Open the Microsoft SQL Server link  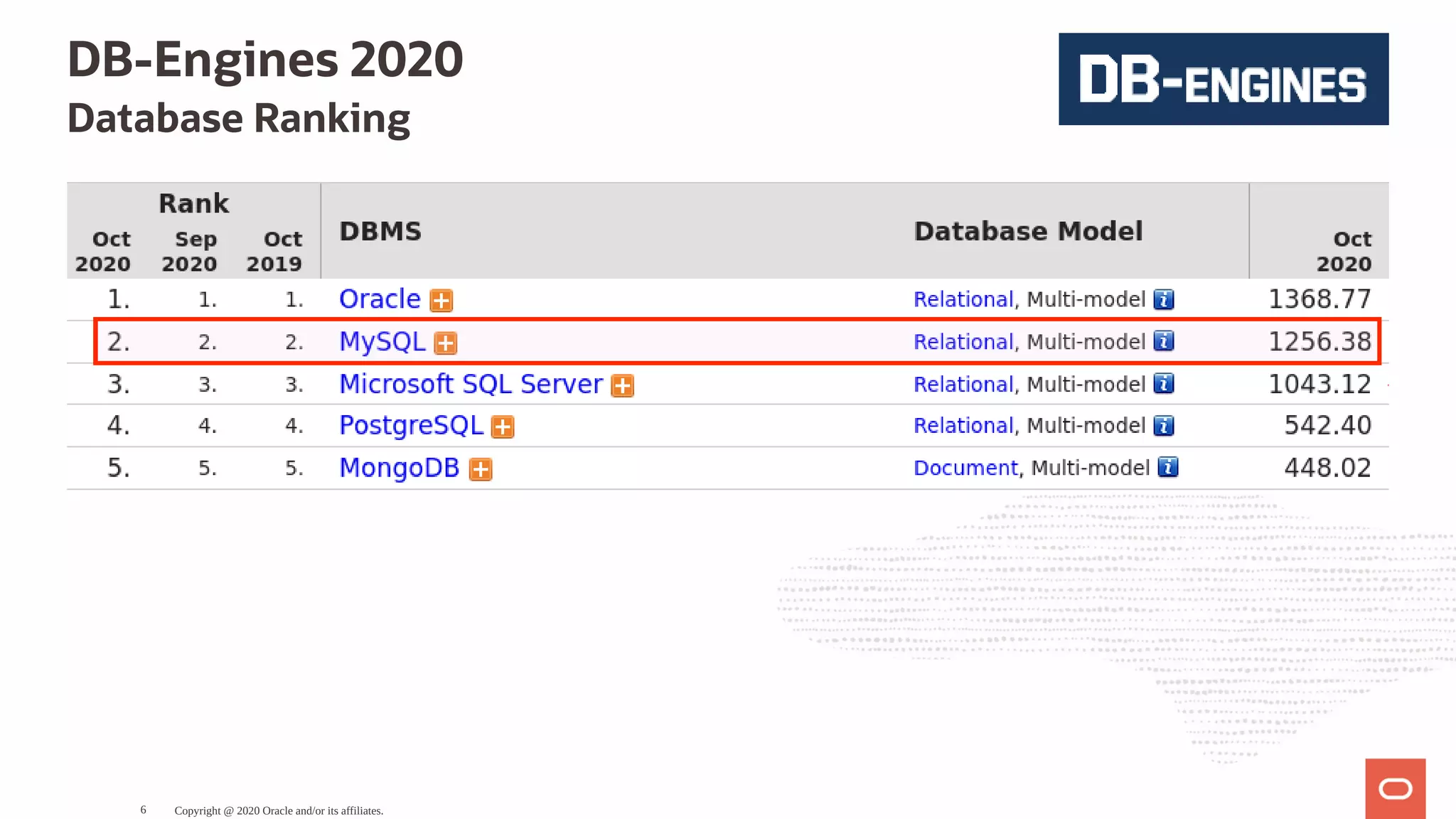(x=471, y=384)
